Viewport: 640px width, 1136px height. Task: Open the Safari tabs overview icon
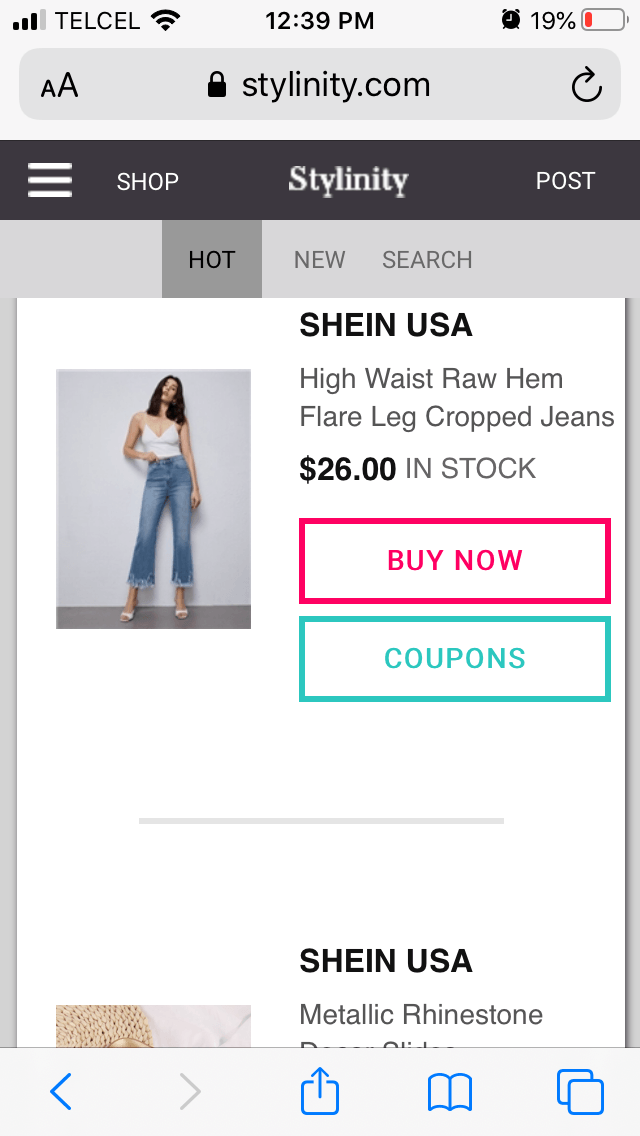[580, 1091]
